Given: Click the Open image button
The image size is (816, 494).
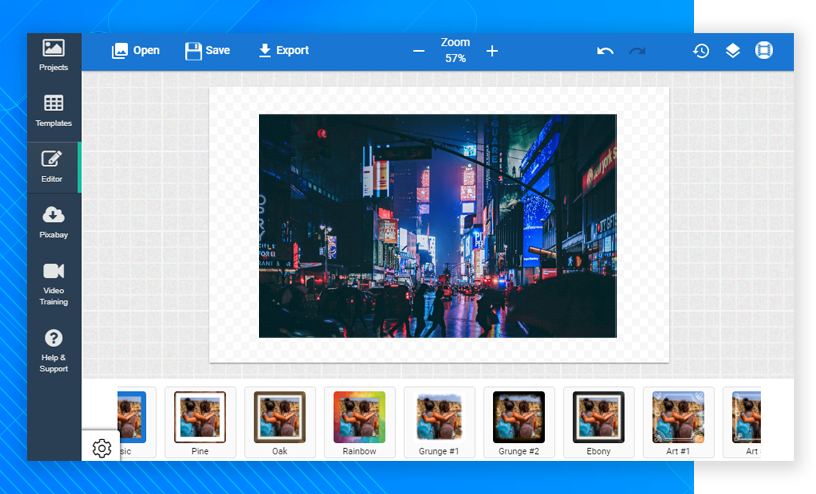Looking at the screenshot, I should tap(135, 50).
